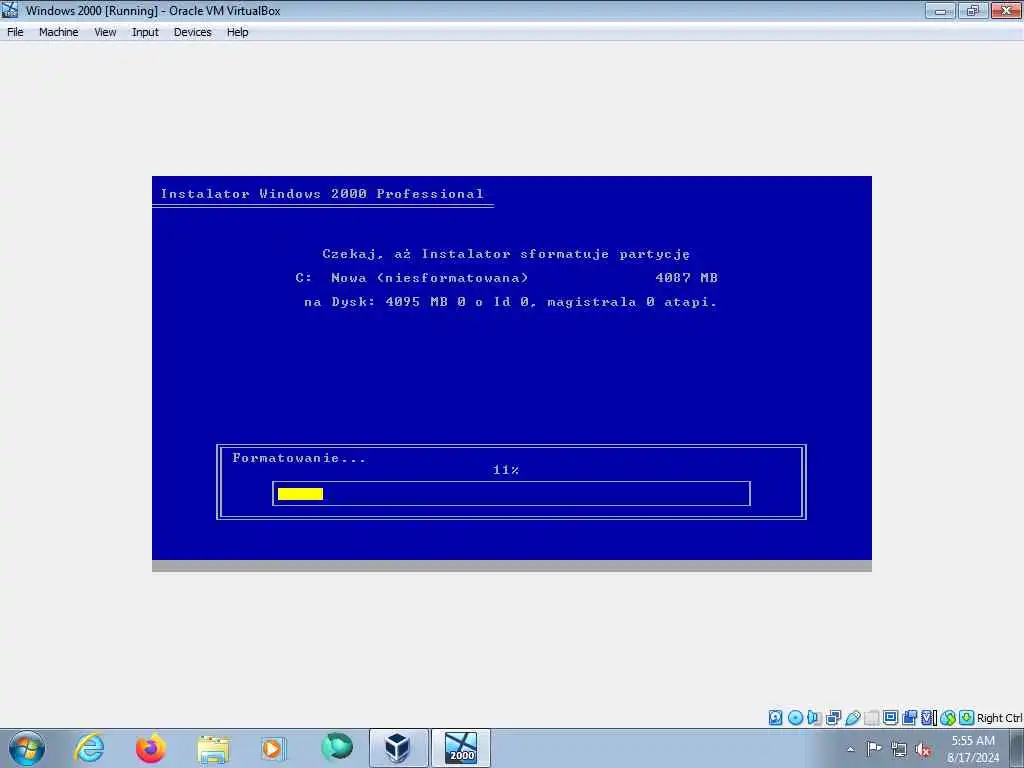Click the CPU virtualization status icon
Viewport: 1024px width, 768px height.
point(928,718)
